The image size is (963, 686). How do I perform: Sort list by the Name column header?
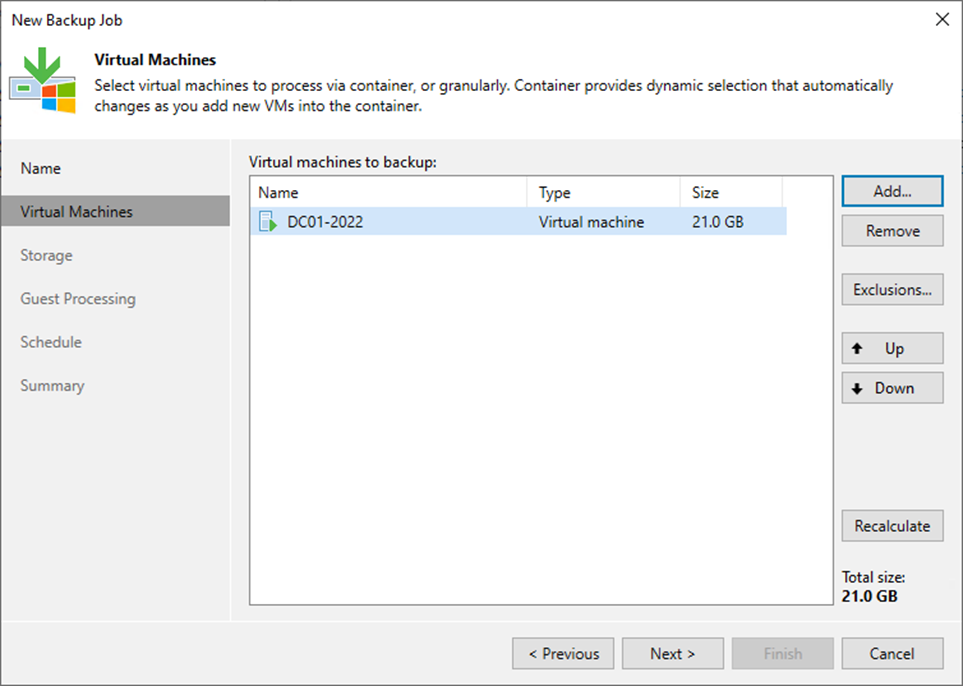click(x=389, y=192)
